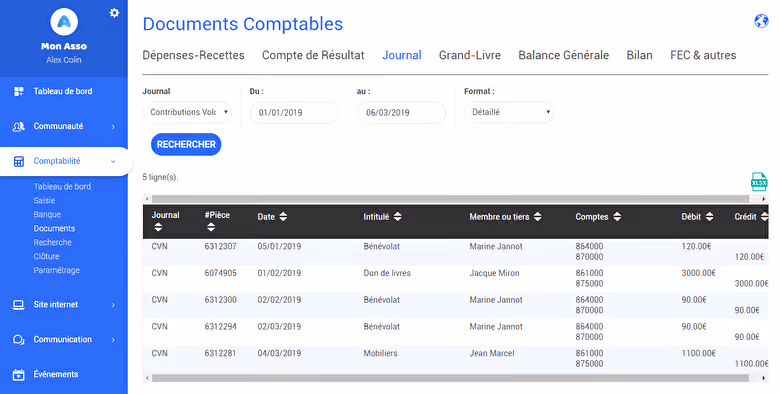
Task: Sort table by Crédit column arrows
Action: [764, 217]
